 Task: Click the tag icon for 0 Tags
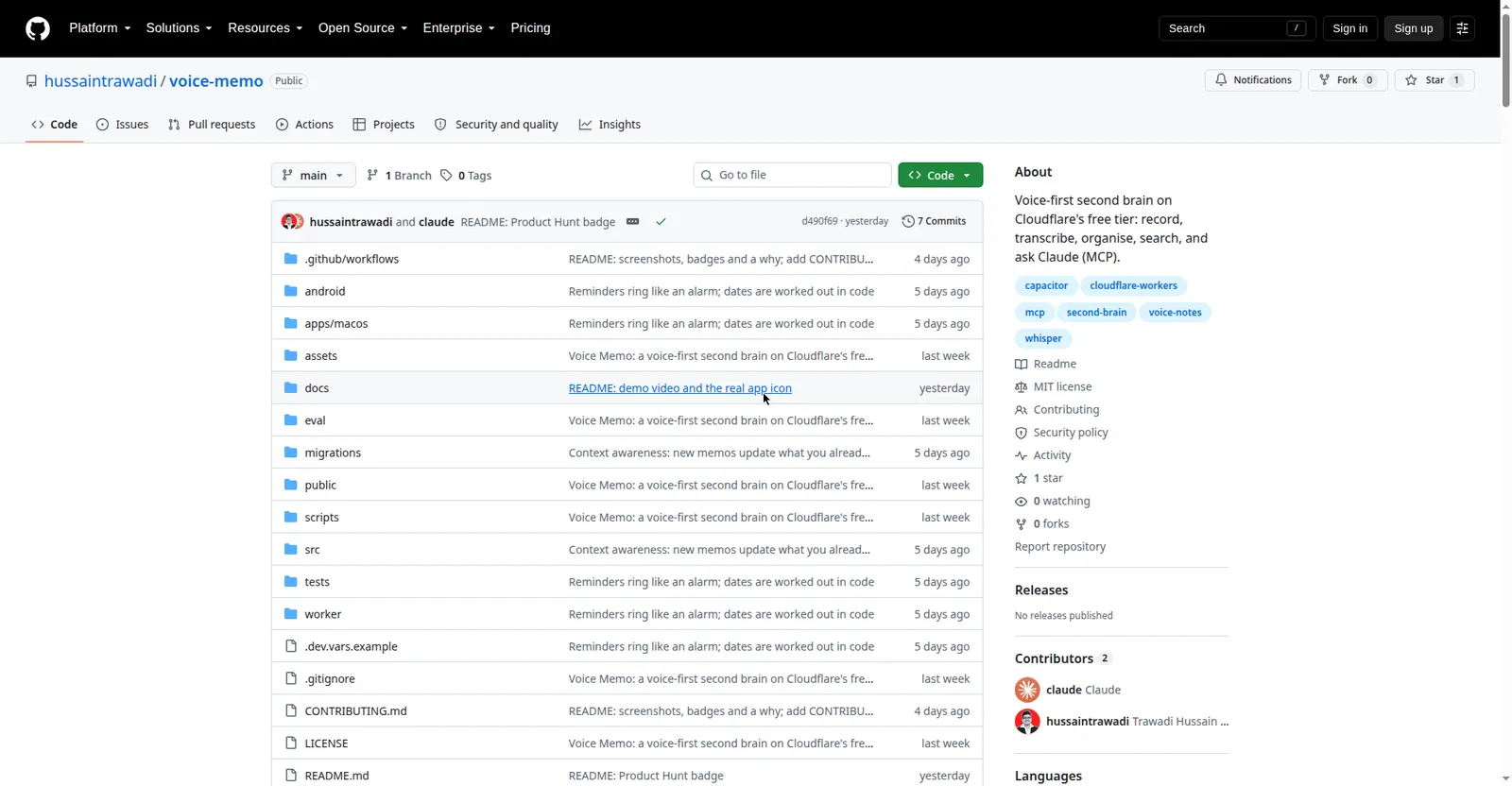click(x=446, y=176)
